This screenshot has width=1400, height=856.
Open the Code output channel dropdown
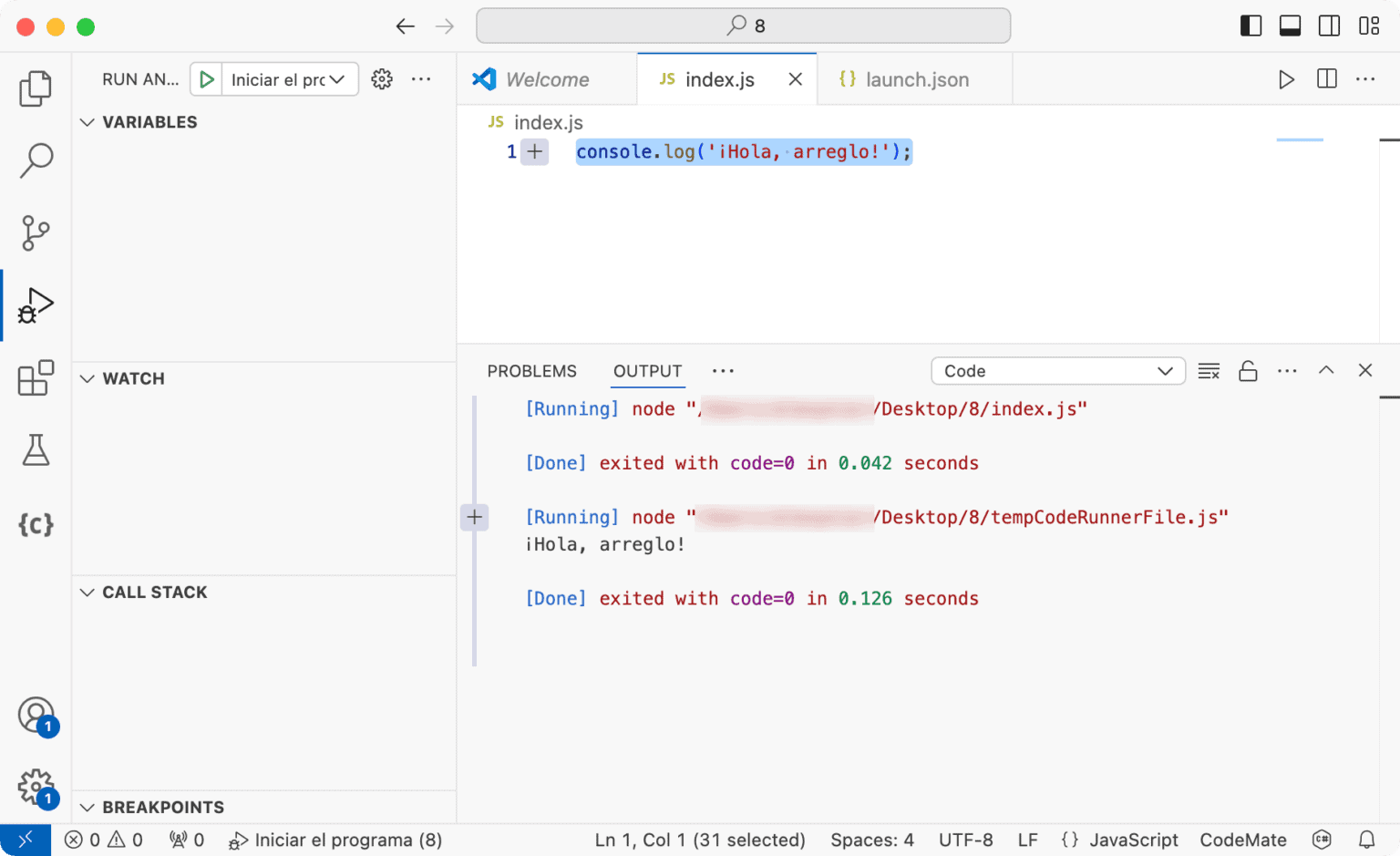[x=1057, y=370]
